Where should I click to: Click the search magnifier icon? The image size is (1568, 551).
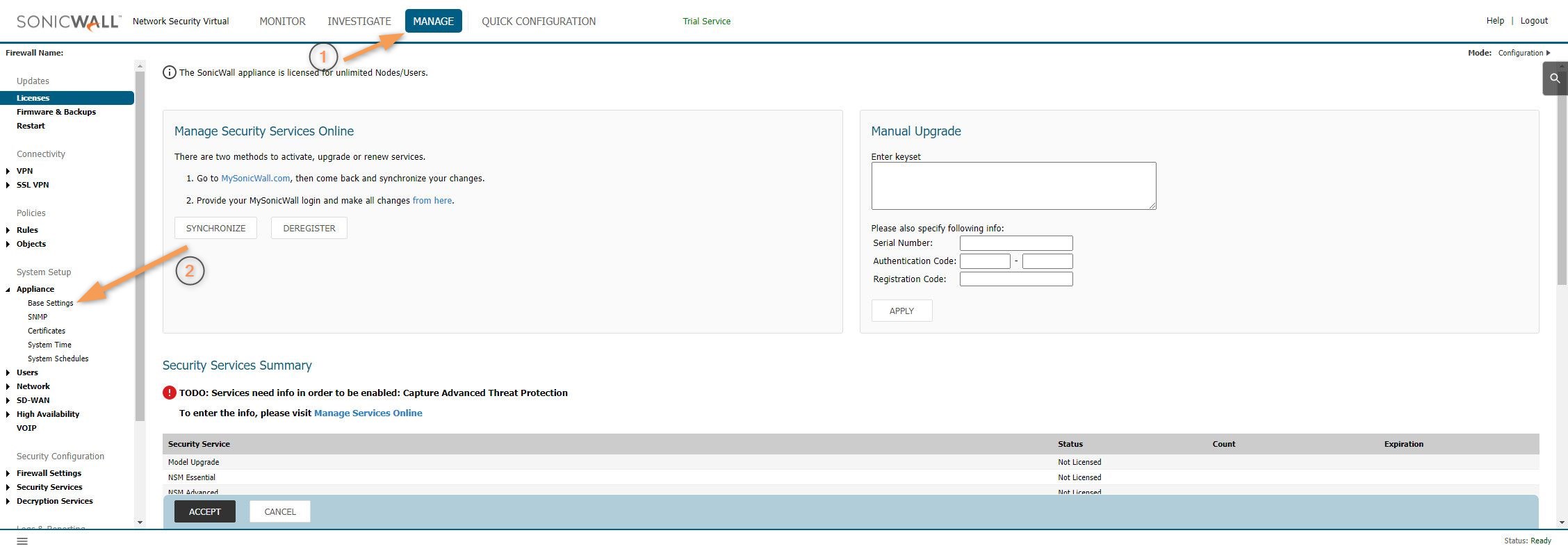[x=1555, y=79]
